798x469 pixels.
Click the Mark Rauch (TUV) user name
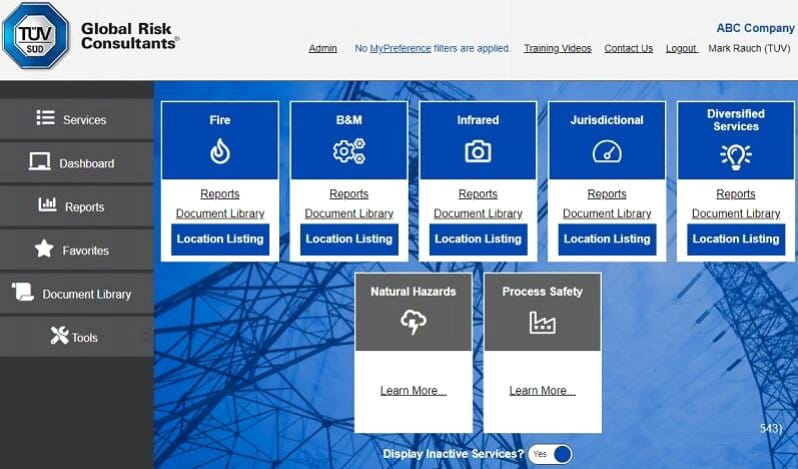[749, 48]
